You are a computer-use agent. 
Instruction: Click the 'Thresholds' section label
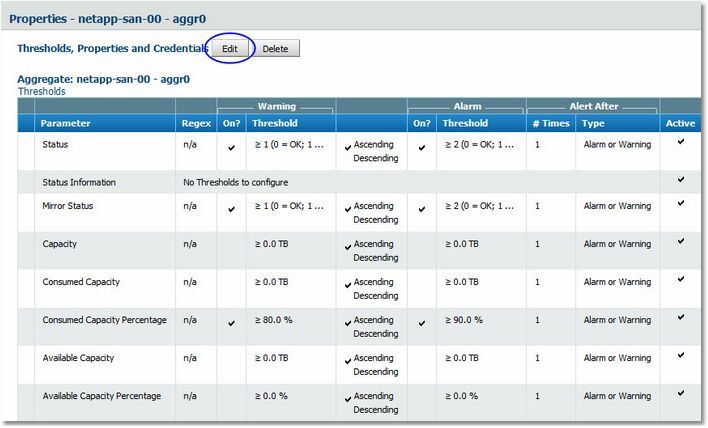(x=42, y=92)
